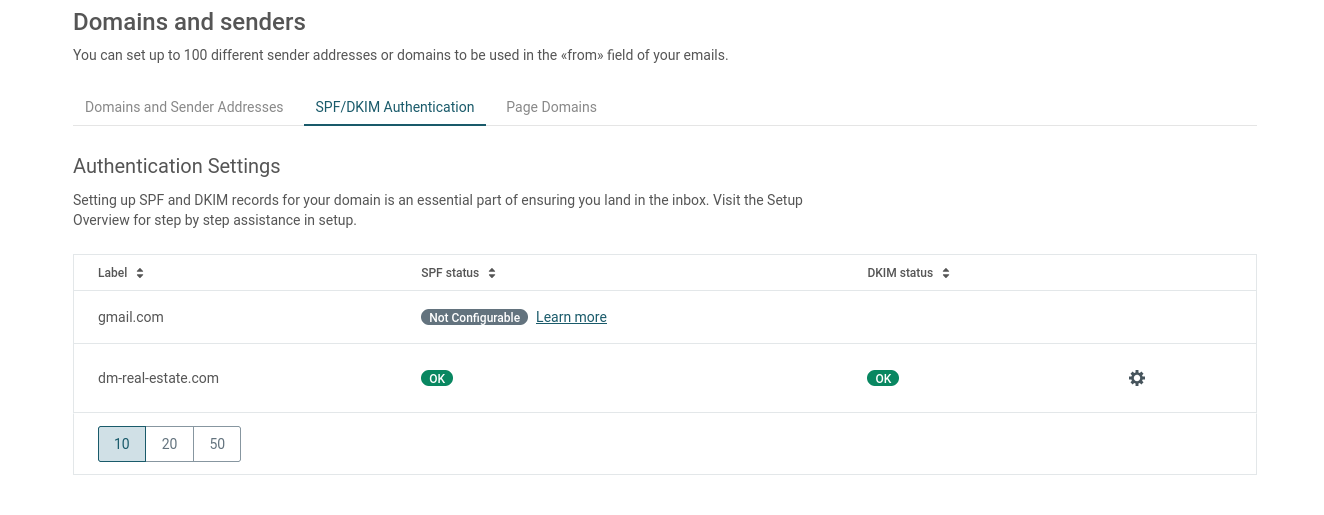Show 20 rows per page
The width and height of the screenshot is (1324, 515).
[169, 444]
